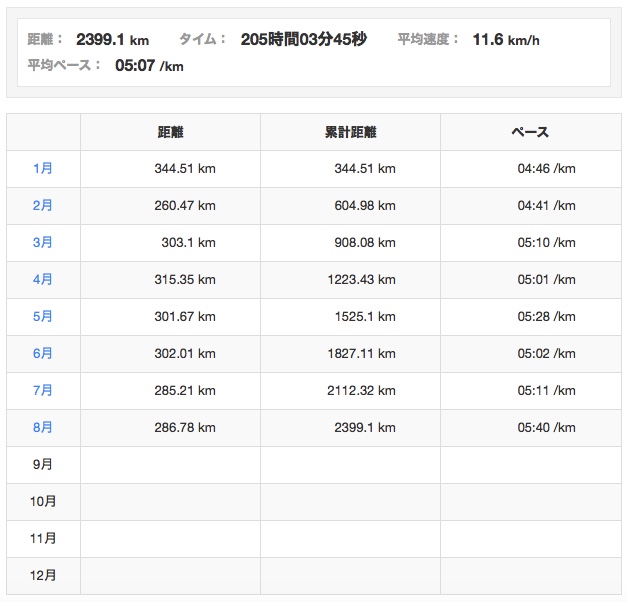Click the average pace 05:07 /km value
The image size is (627, 602).
coord(149,66)
